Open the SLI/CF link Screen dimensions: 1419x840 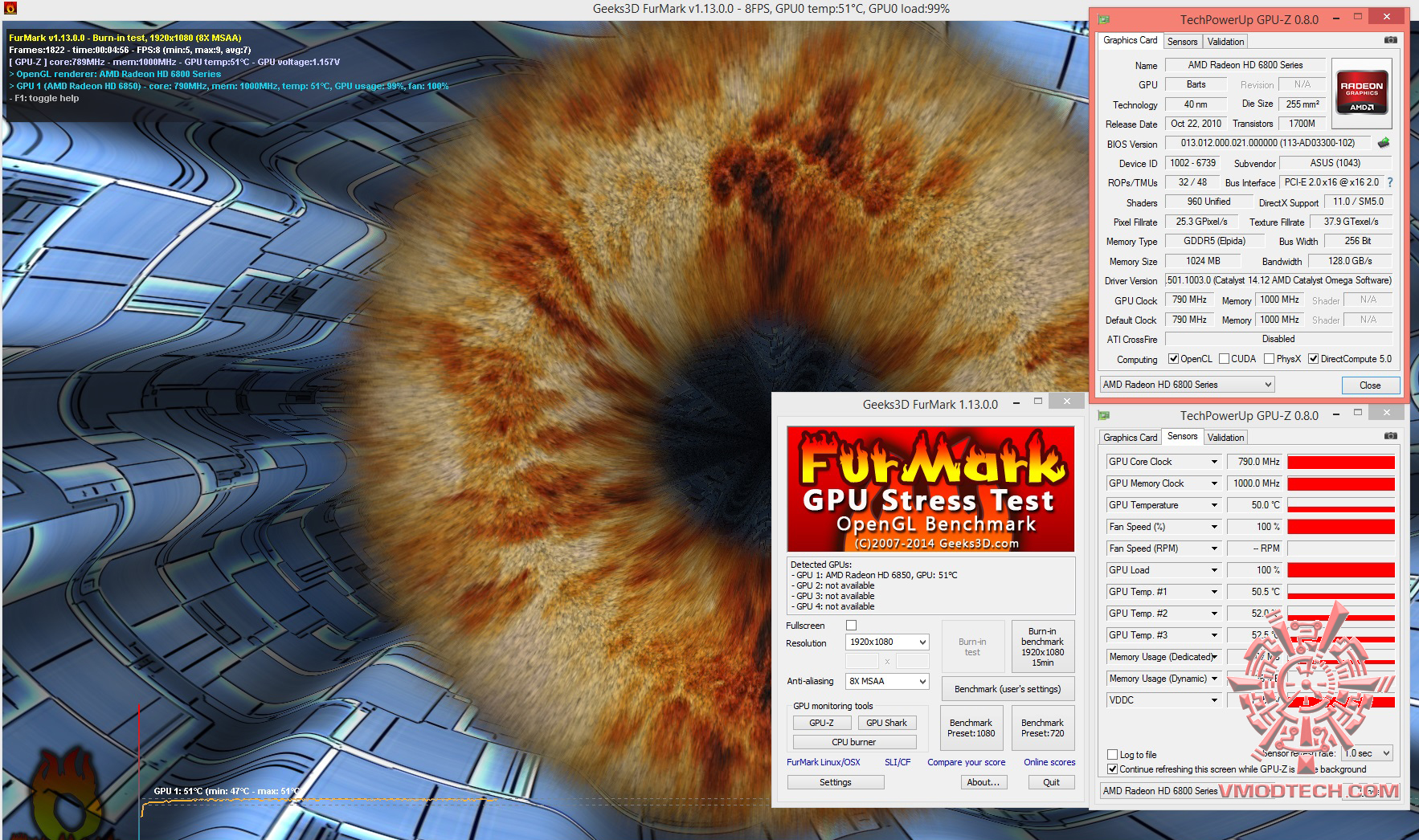pyautogui.click(x=898, y=762)
